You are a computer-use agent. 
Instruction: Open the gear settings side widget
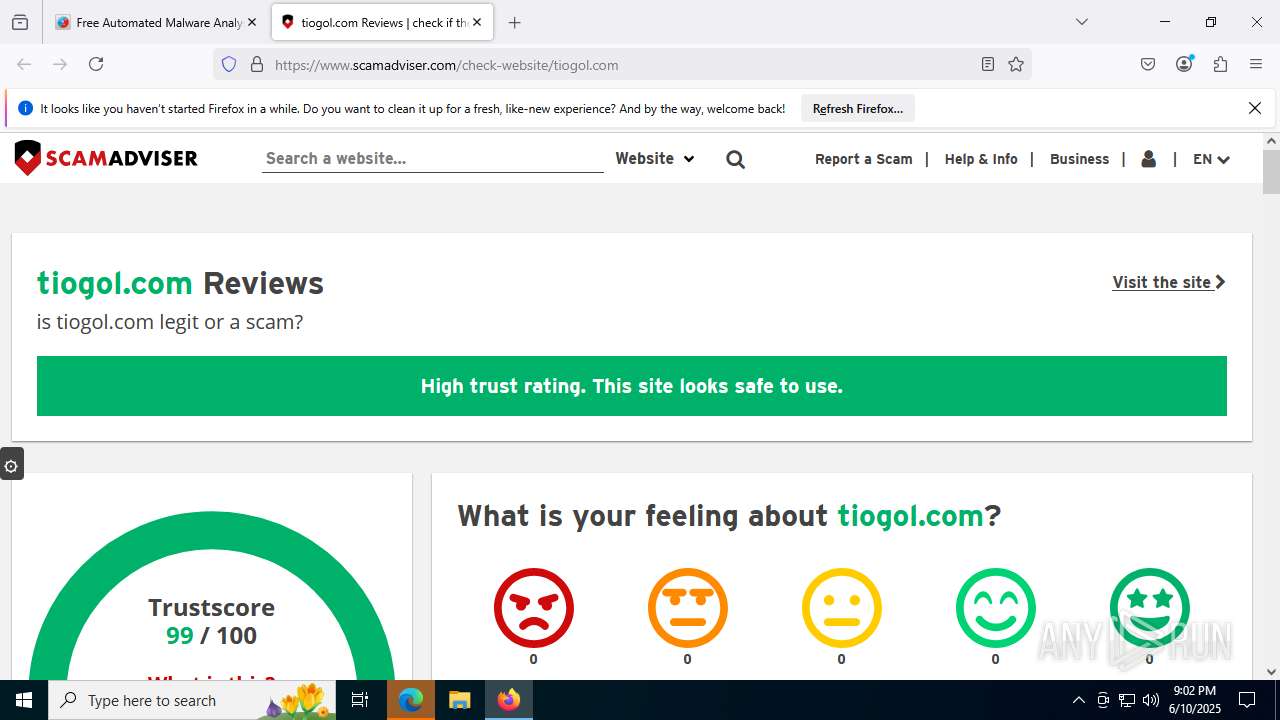[11, 465]
